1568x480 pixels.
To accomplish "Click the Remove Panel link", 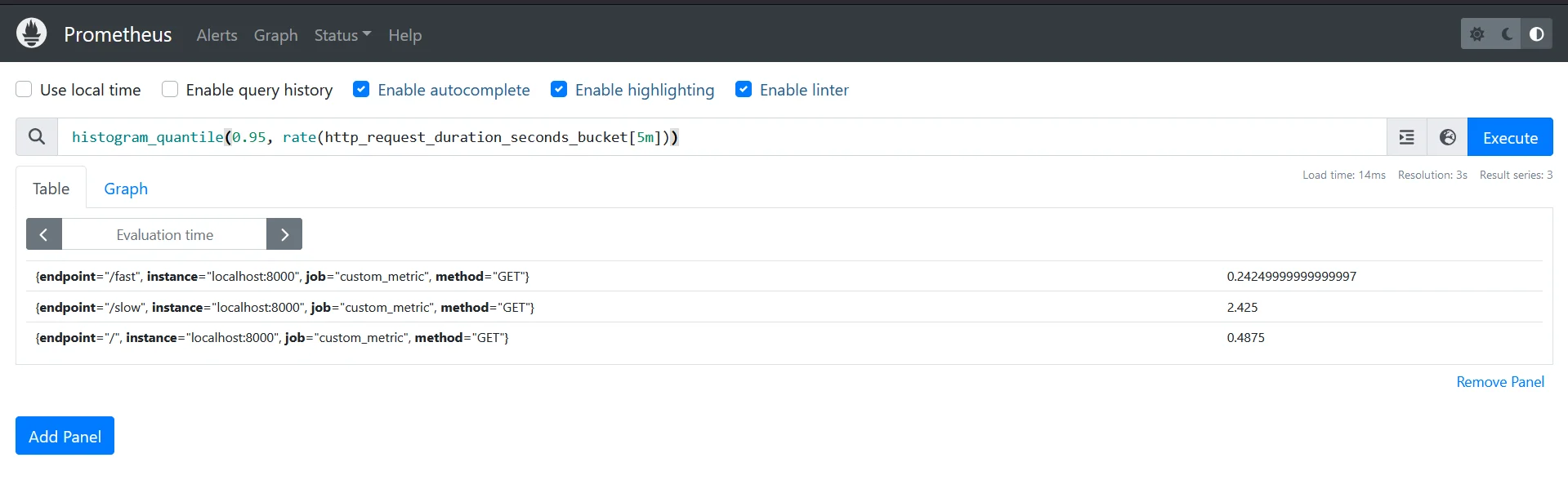I will (x=1499, y=381).
